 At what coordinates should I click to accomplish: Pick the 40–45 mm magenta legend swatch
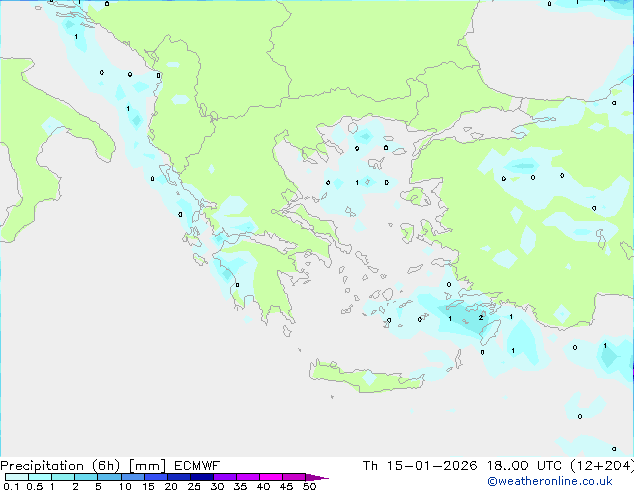point(271,477)
